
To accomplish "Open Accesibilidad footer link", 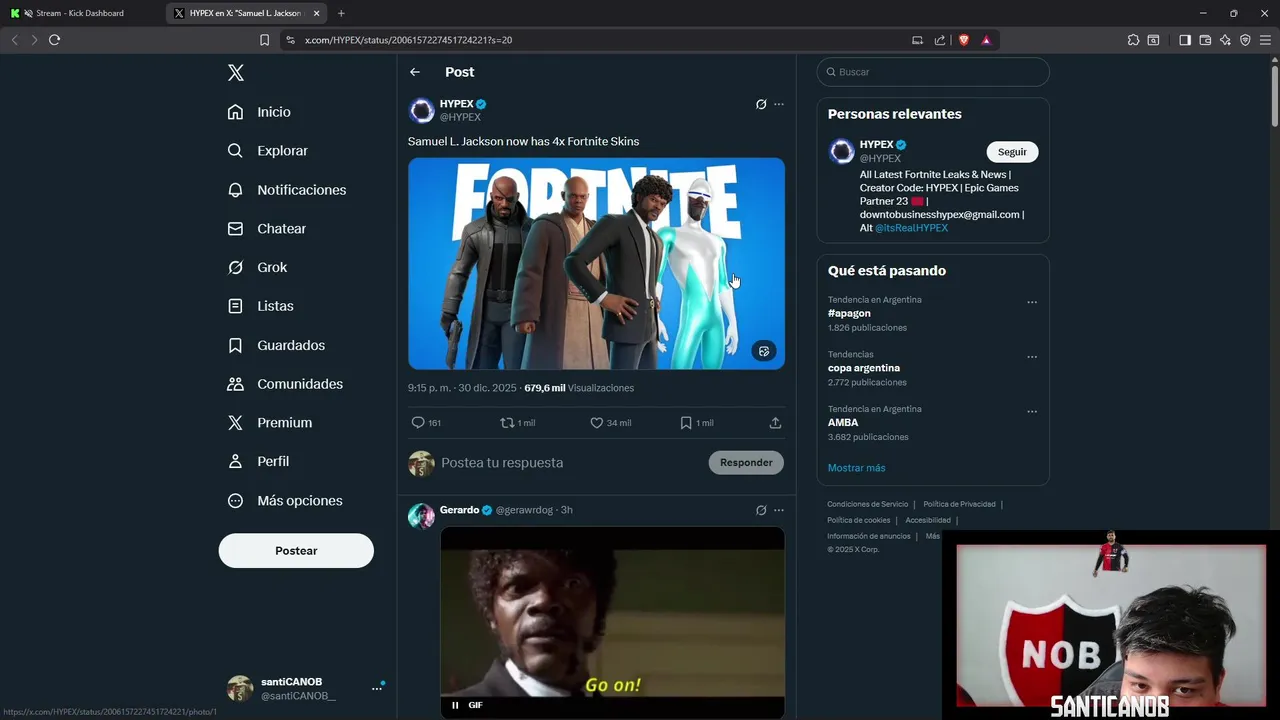I will [928, 520].
